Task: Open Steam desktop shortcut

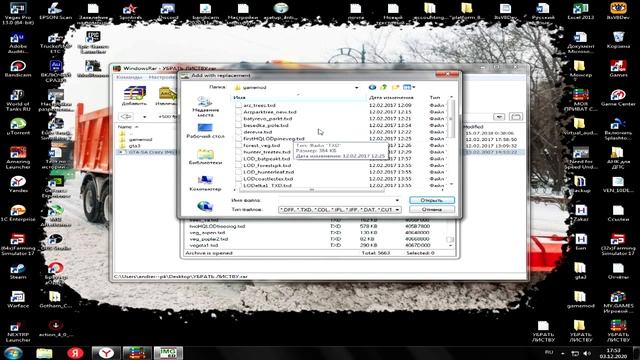Action: (x=18, y=271)
